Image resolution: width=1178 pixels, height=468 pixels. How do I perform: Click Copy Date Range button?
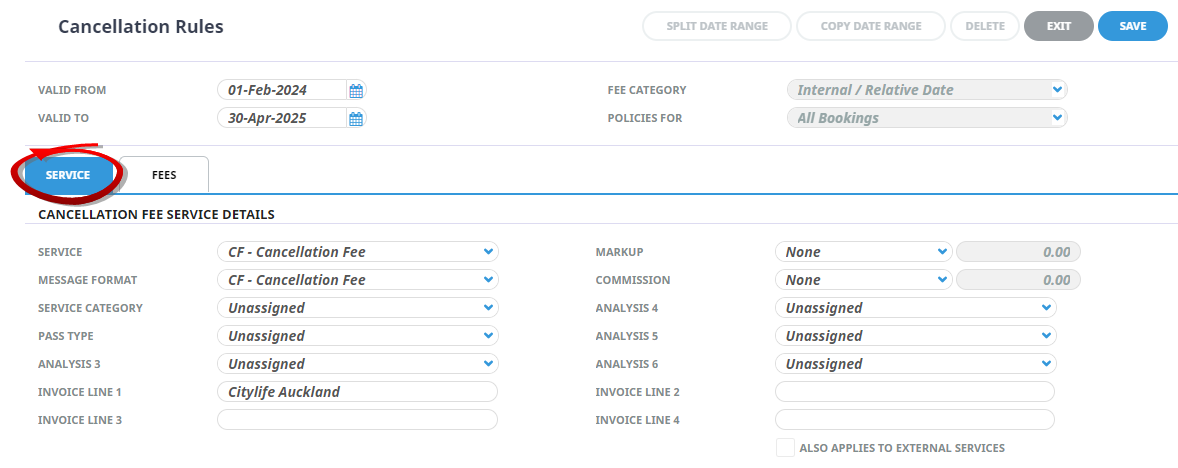(x=871, y=26)
